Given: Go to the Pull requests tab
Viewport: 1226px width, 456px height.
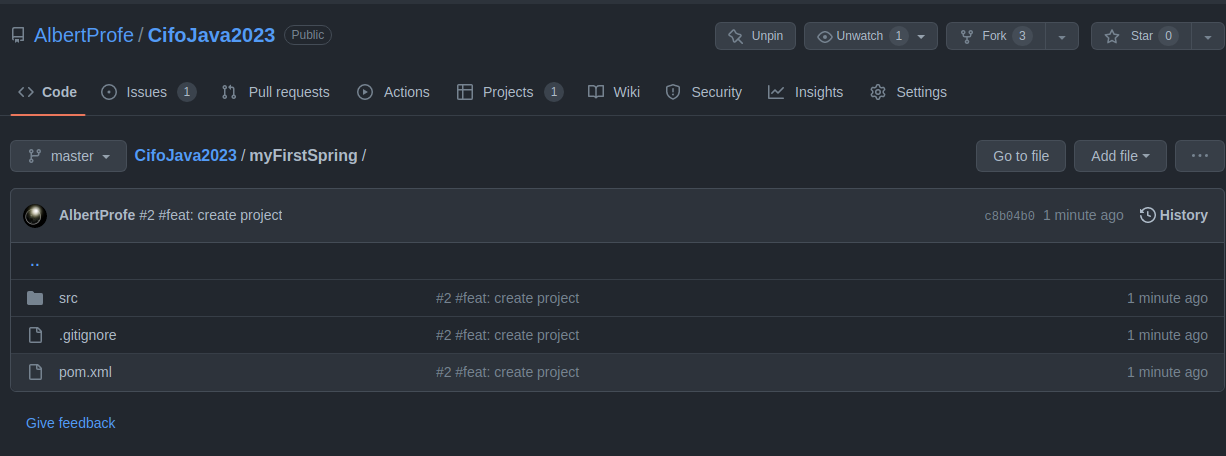Looking at the screenshot, I should click(275, 92).
